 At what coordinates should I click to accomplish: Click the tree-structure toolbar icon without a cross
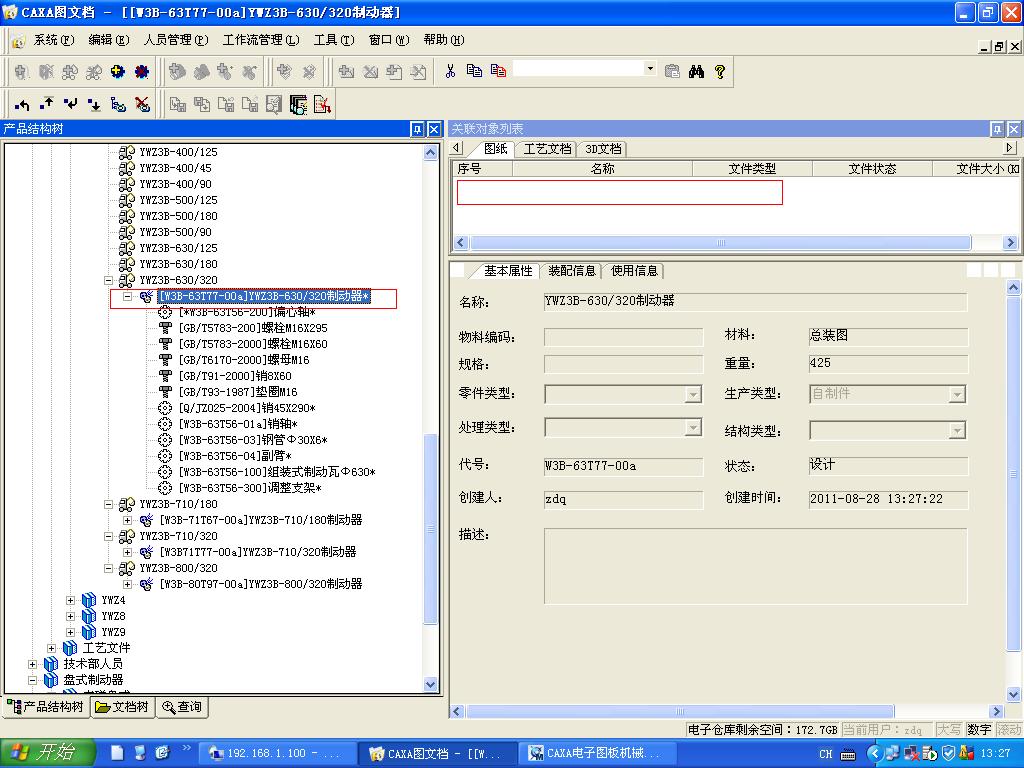118,104
